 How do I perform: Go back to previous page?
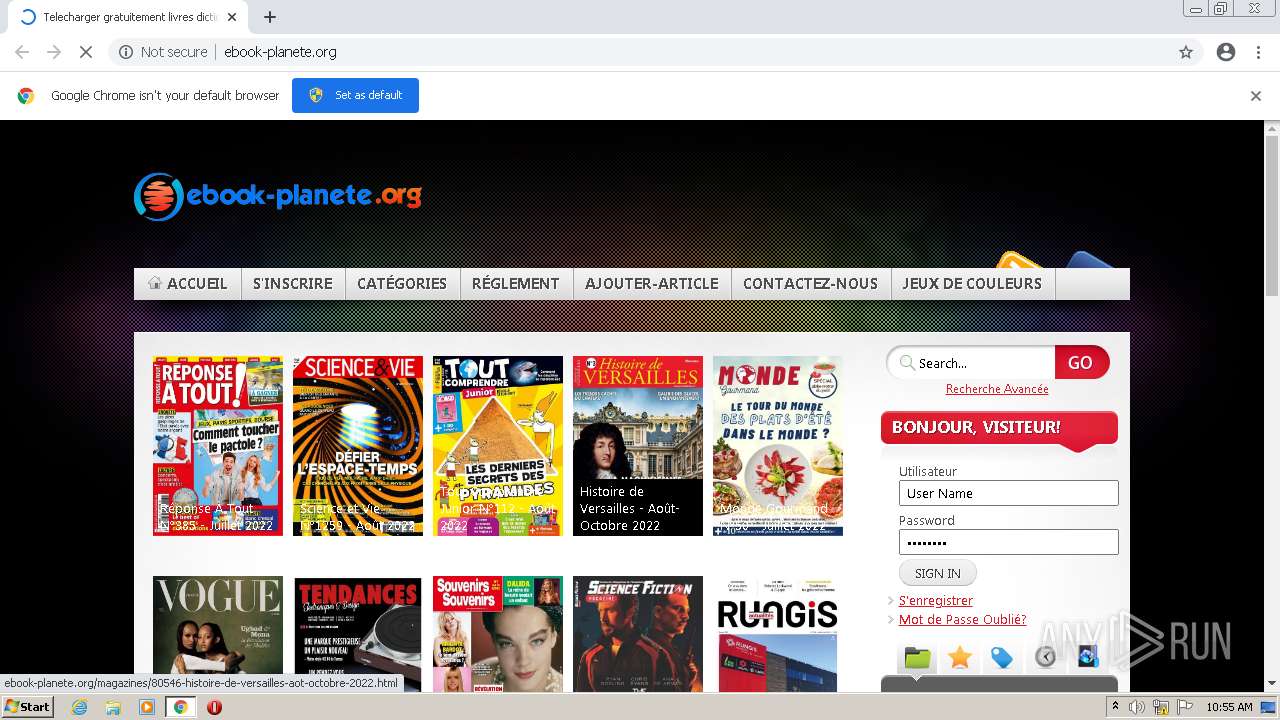[x=22, y=52]
